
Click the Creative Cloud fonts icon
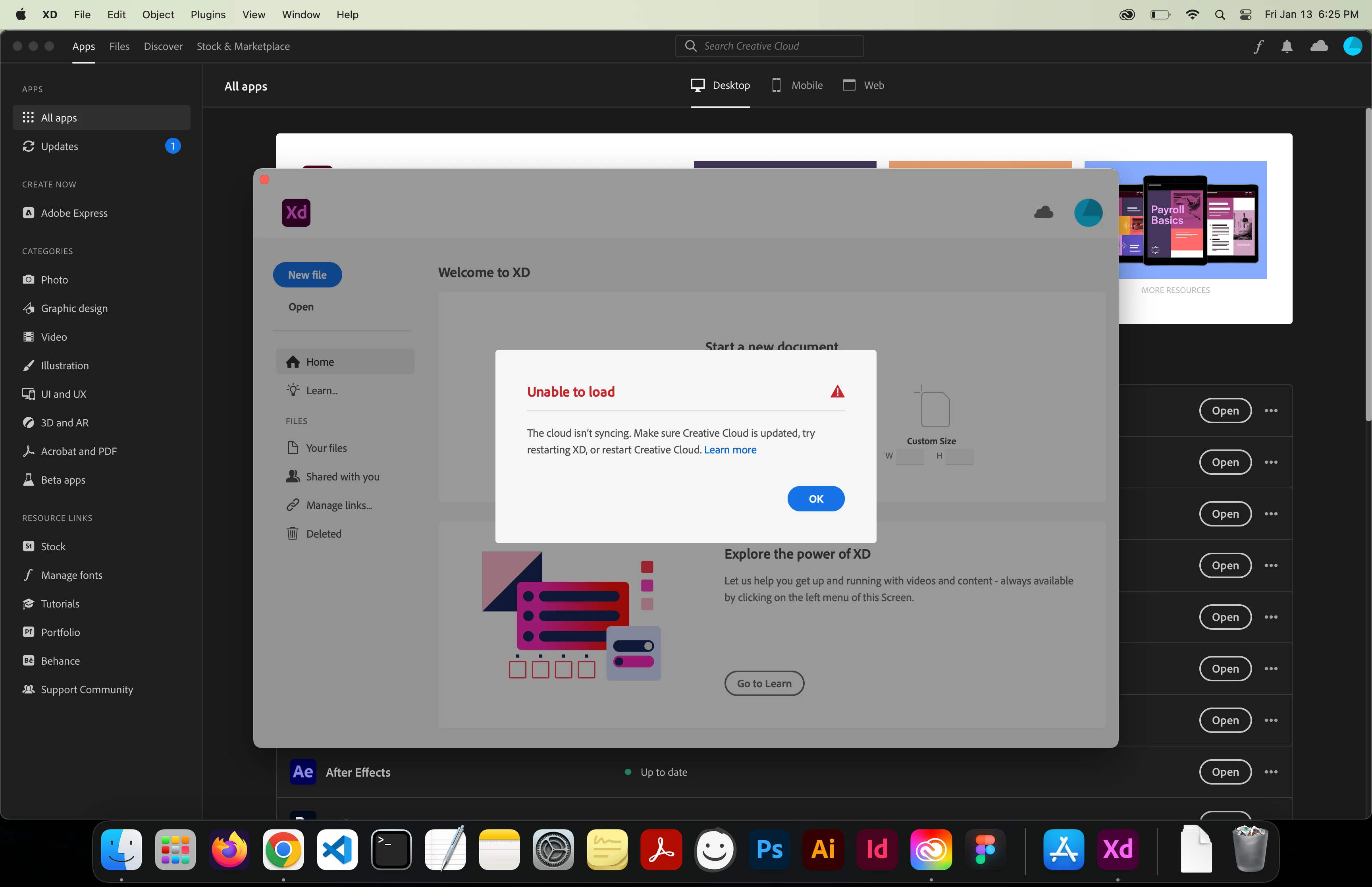pyautogui.click(x=1258, y=47)
